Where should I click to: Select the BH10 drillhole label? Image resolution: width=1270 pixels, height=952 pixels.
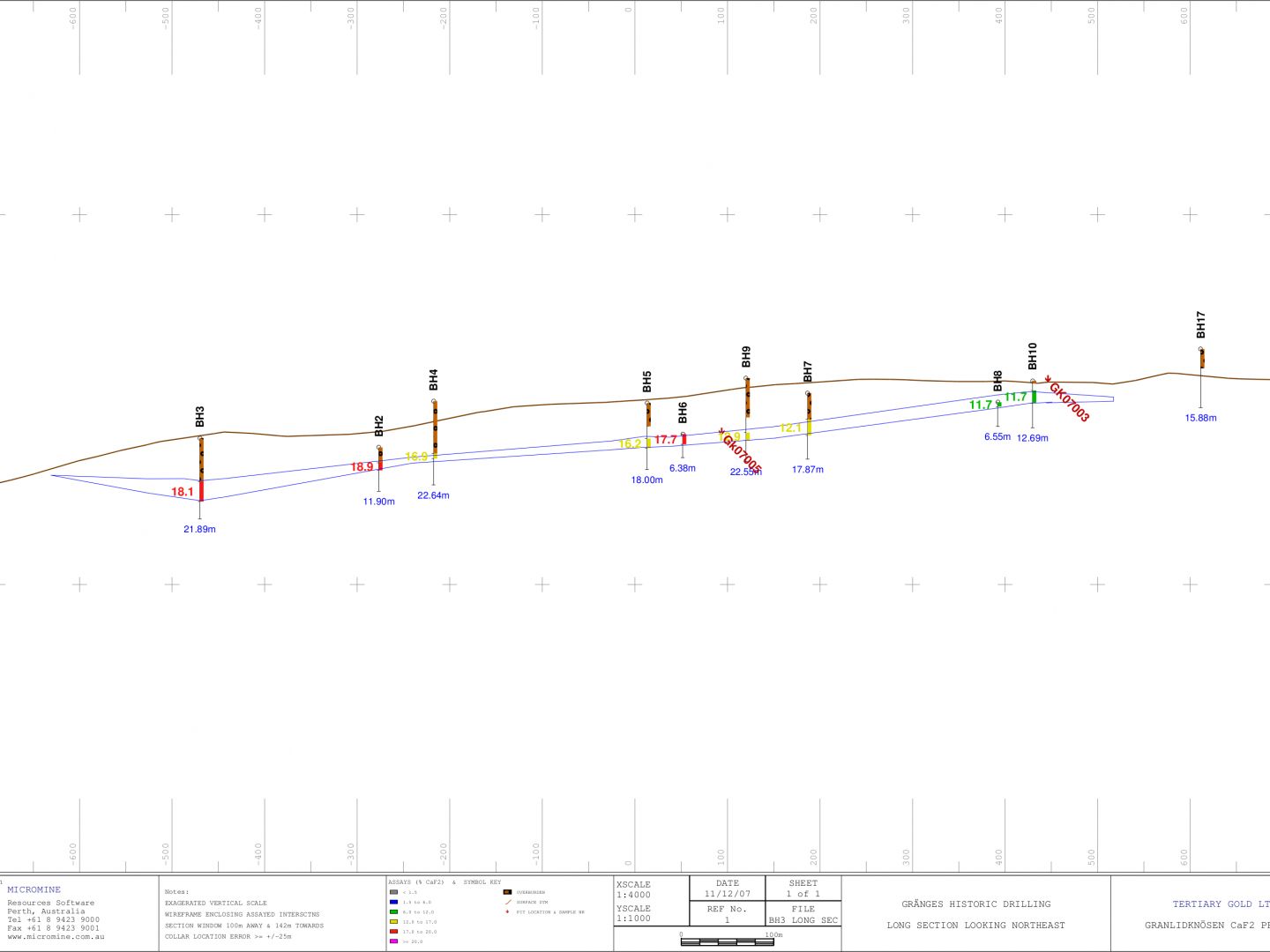coord(1033,356)
